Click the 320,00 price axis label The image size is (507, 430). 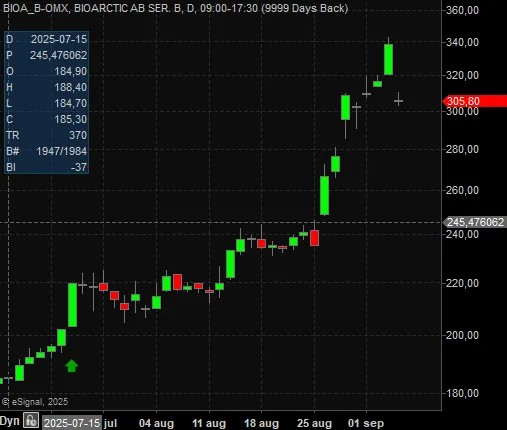coord(463,75)
